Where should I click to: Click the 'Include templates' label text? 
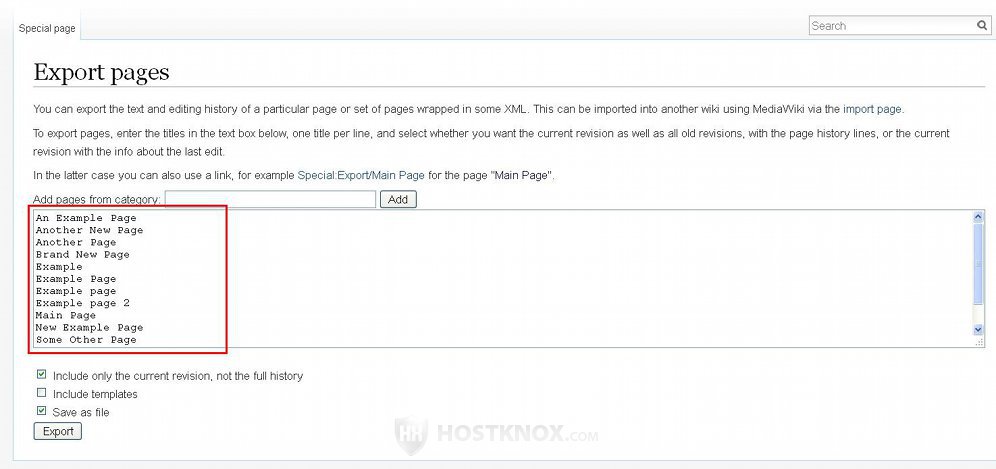click(x=95, y=394)
